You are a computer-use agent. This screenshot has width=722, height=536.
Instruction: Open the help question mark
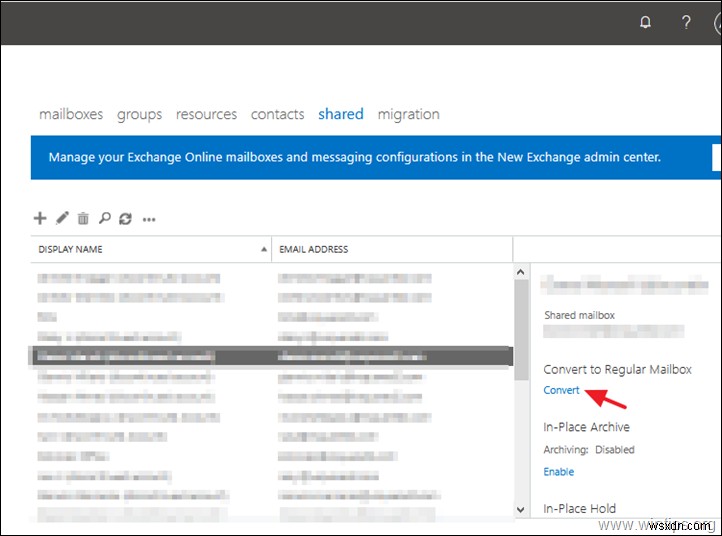(686, 22)
